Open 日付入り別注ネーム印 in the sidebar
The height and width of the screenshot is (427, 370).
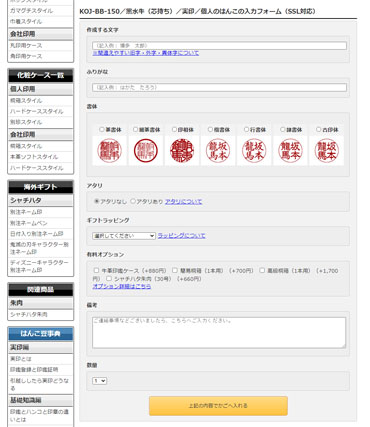coord(37,234)
